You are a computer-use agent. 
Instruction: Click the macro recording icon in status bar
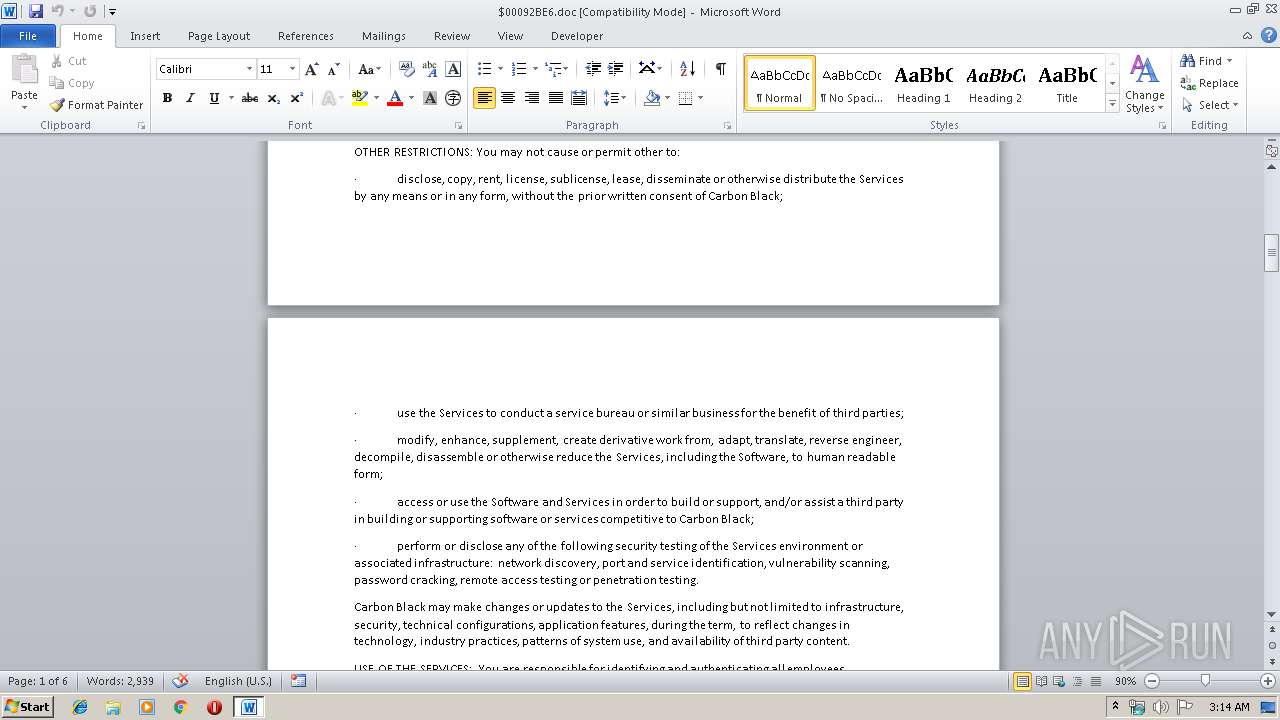click(298, 681)
